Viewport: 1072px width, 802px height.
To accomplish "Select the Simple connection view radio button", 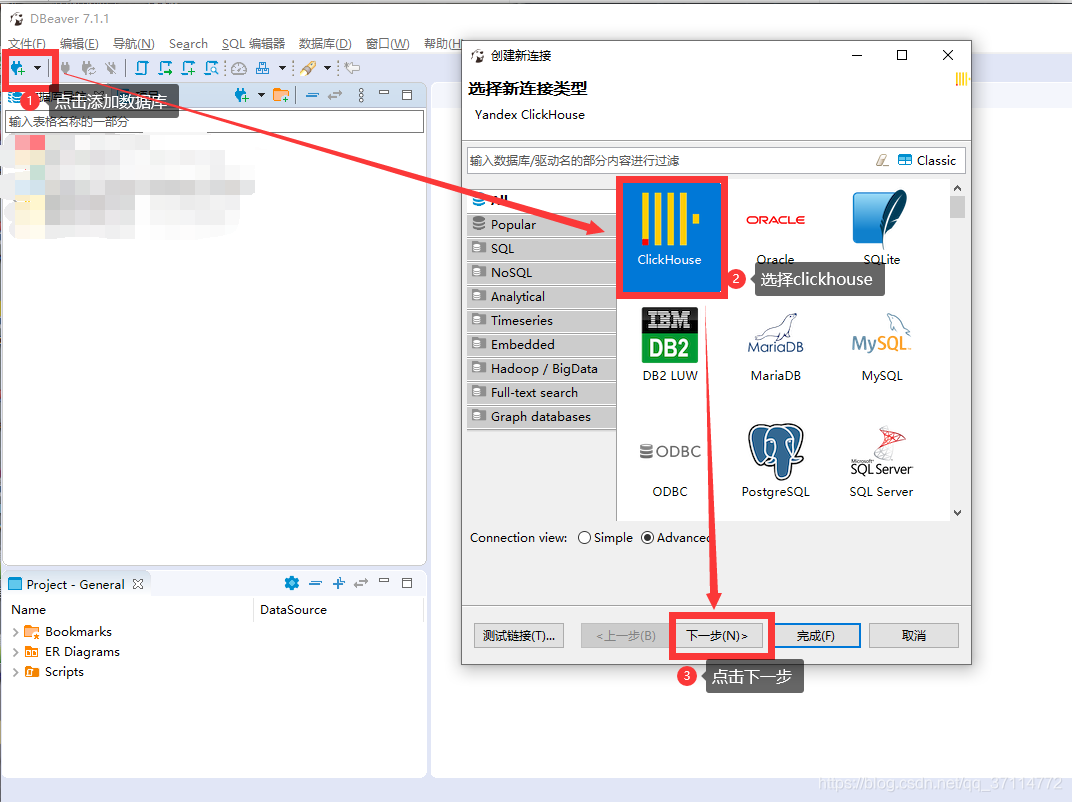I will point(585,538).
